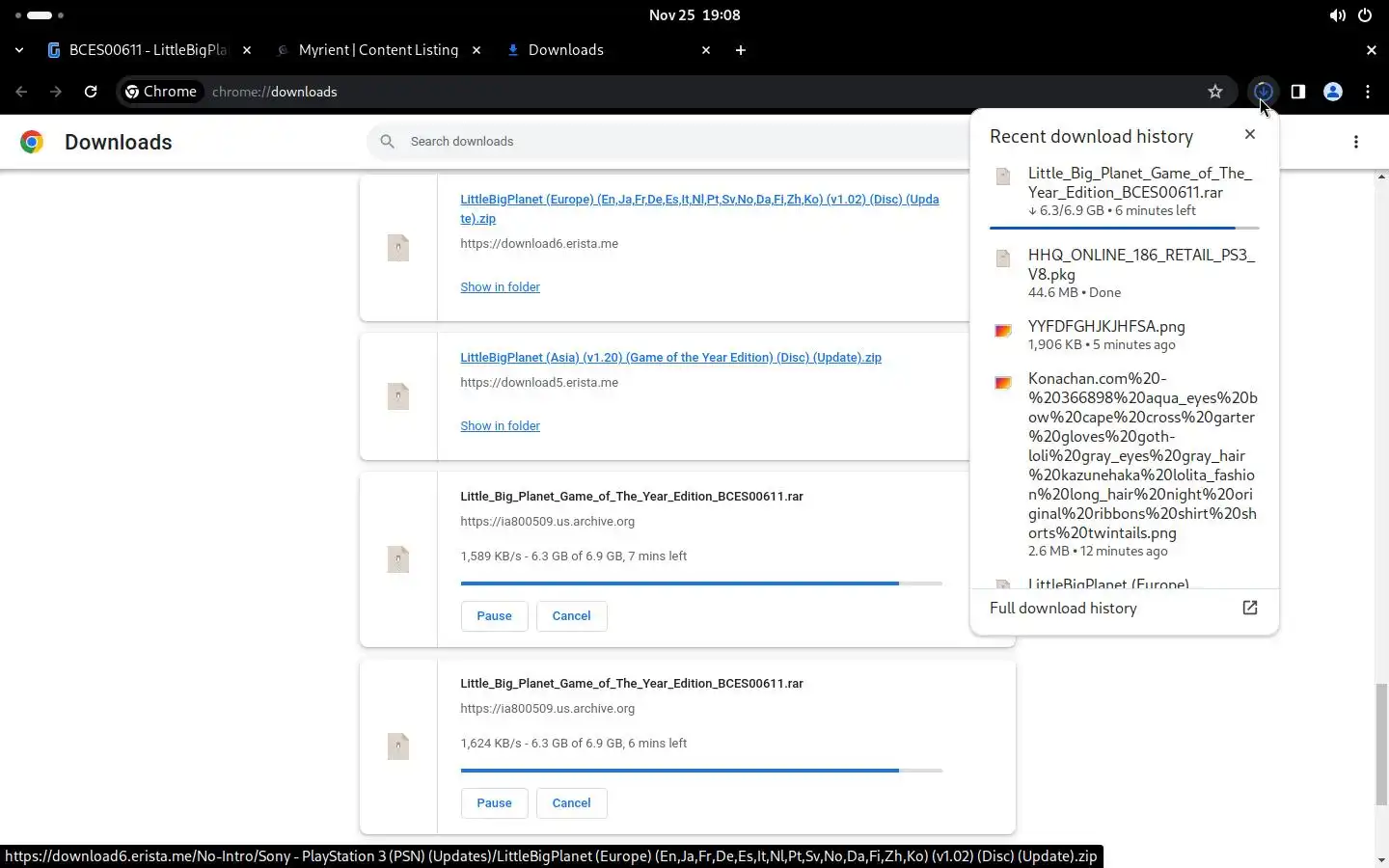Click source URL https://download6.erista.me

539,244
